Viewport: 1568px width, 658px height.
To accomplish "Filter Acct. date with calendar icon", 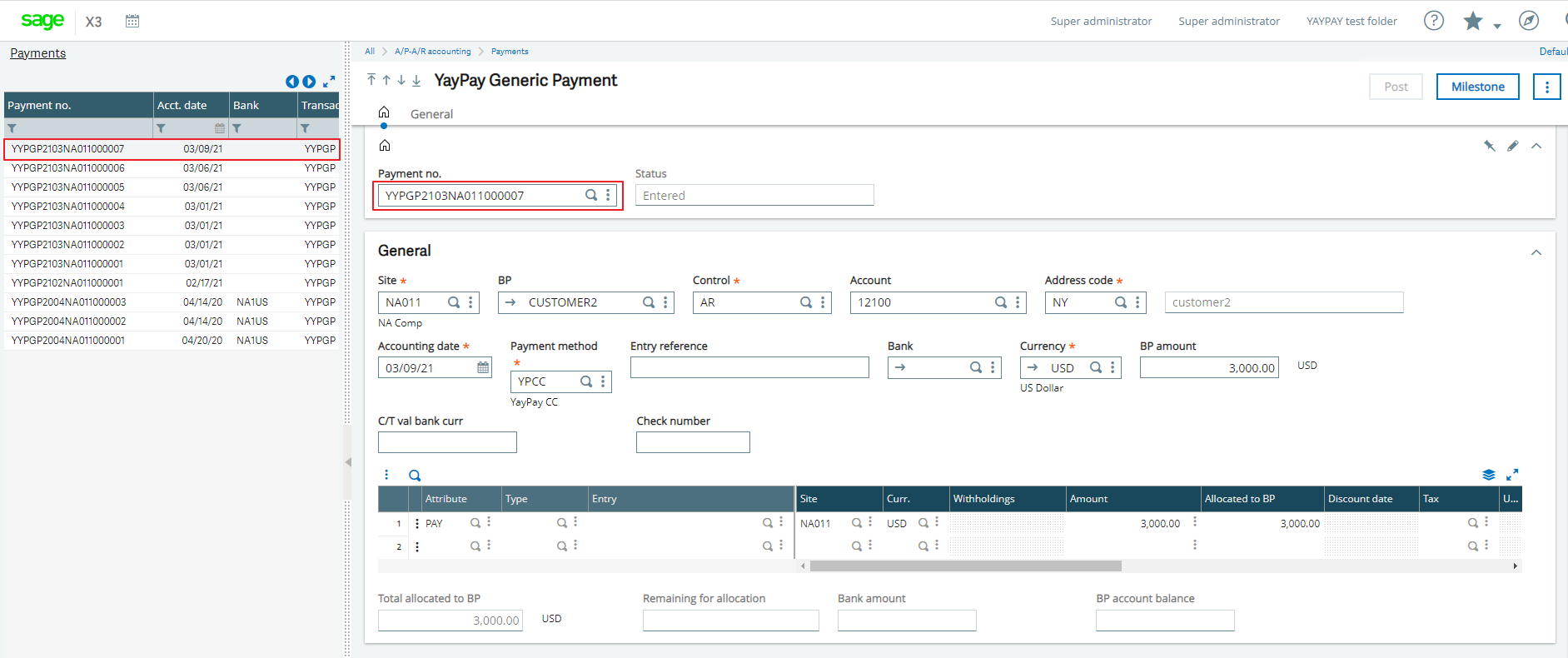I will click(220, 128).
